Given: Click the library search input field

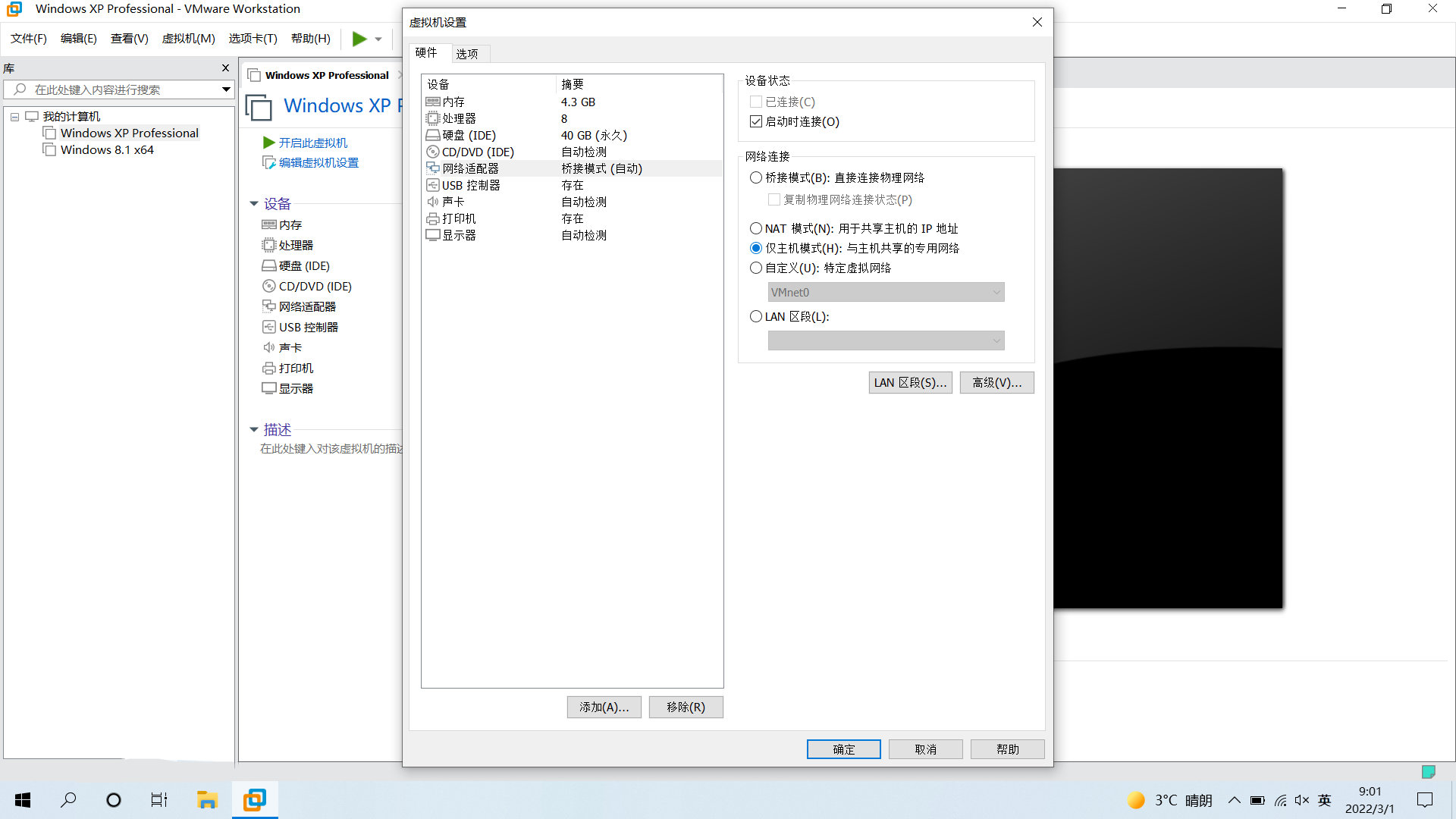Looking at the screenshot, I should coord(118,89).
